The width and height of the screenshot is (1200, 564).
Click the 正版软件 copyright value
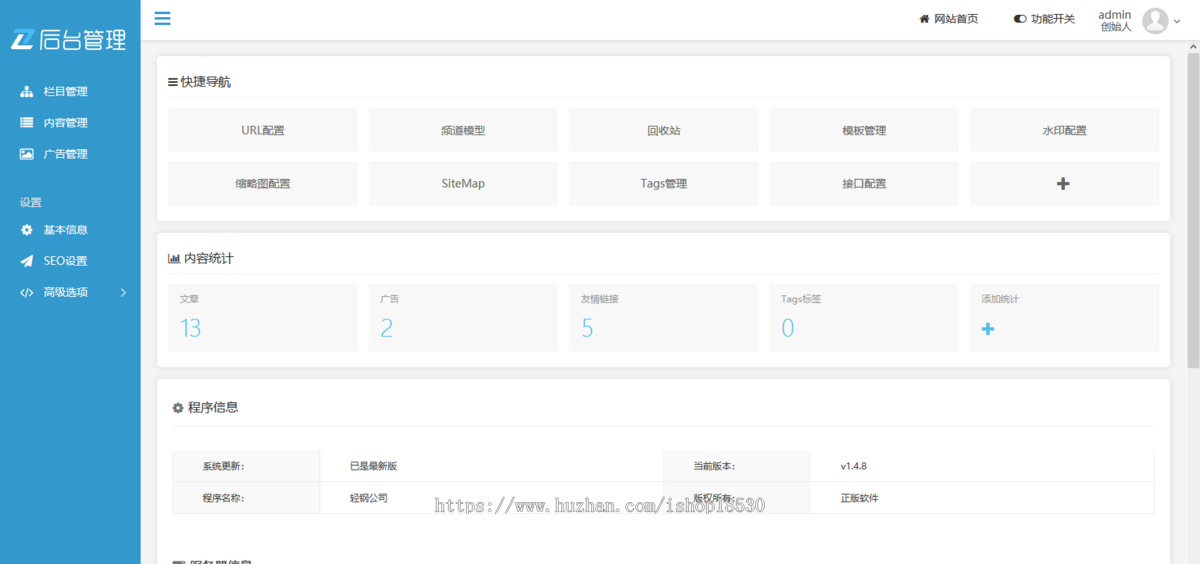click(x=860, y=497)
